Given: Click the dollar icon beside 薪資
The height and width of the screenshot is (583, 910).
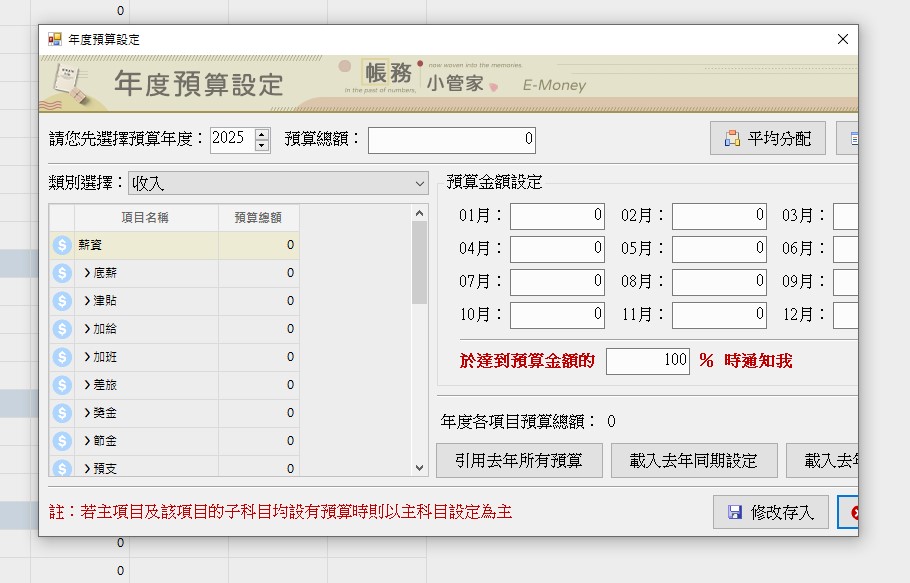Looking at the screenshot, I should [x=62, y=245].
